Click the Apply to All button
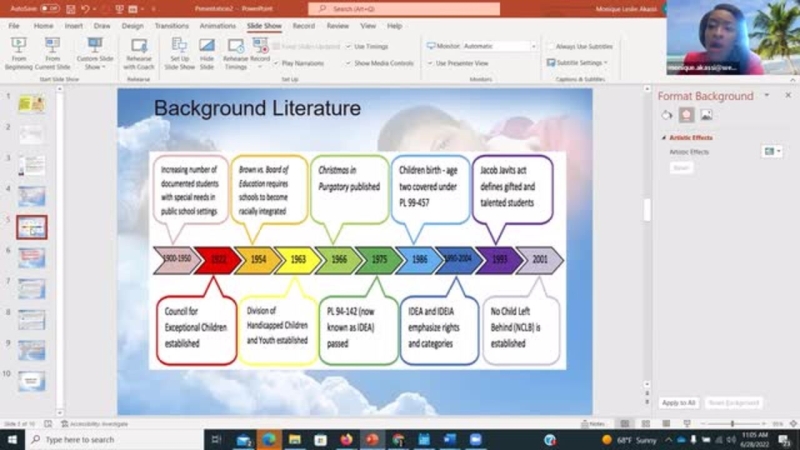Viewport: 800px width, 450px height. 678,402
